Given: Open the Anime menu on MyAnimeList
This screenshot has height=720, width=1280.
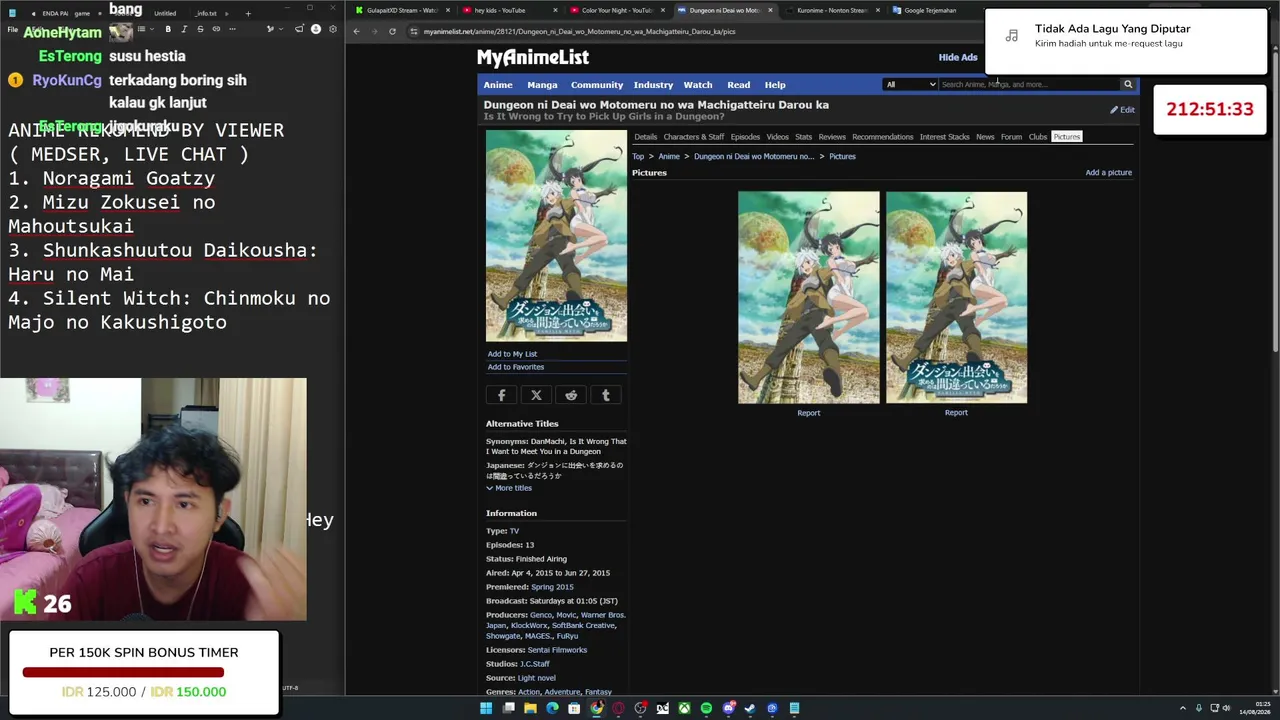Looking at the screenshot, I should [498, 85].
